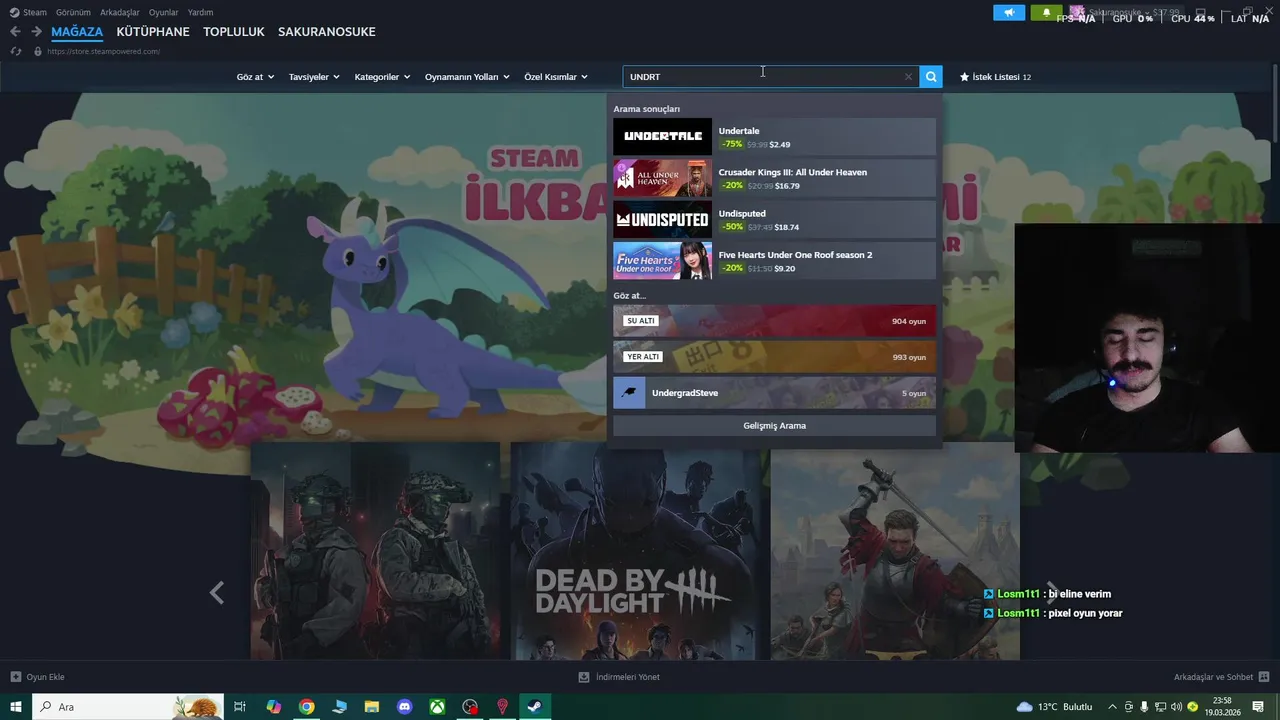Open Windows Start menu

pos(16,707)
